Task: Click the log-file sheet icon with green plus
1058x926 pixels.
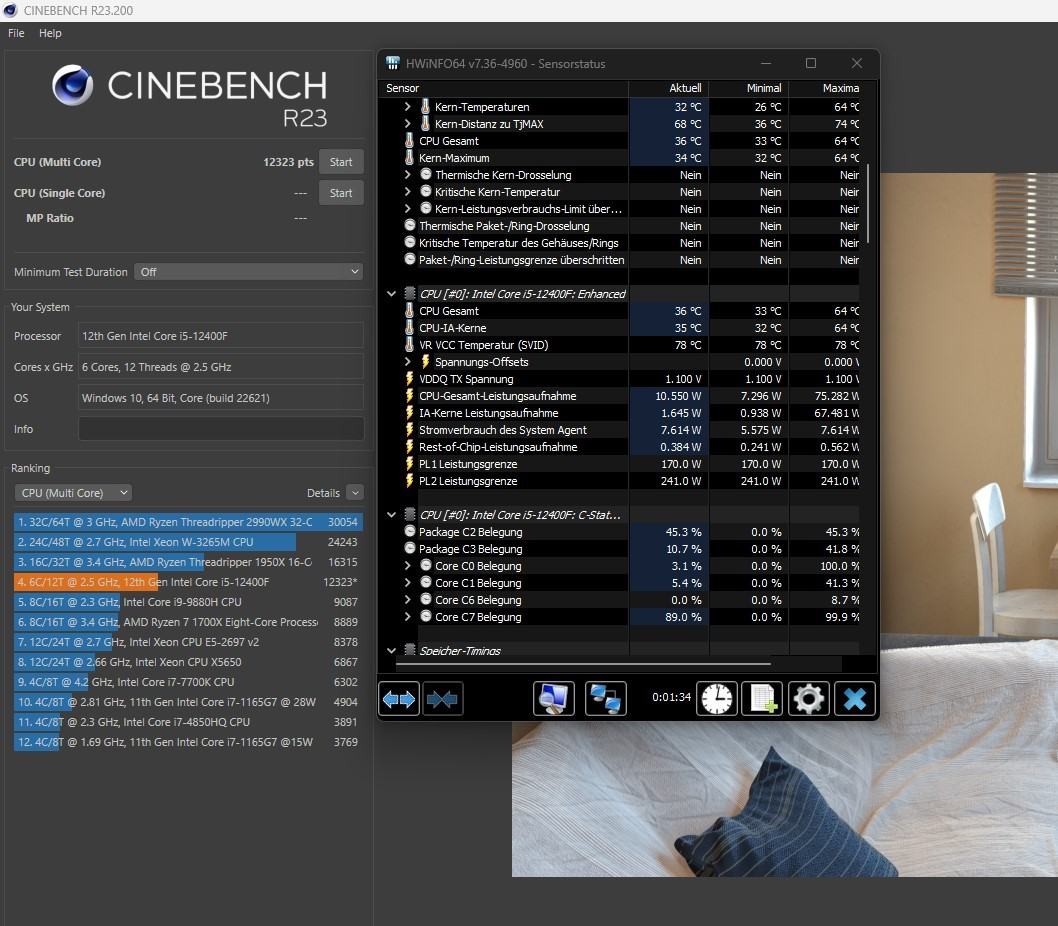Action: (x=762, y=699)
